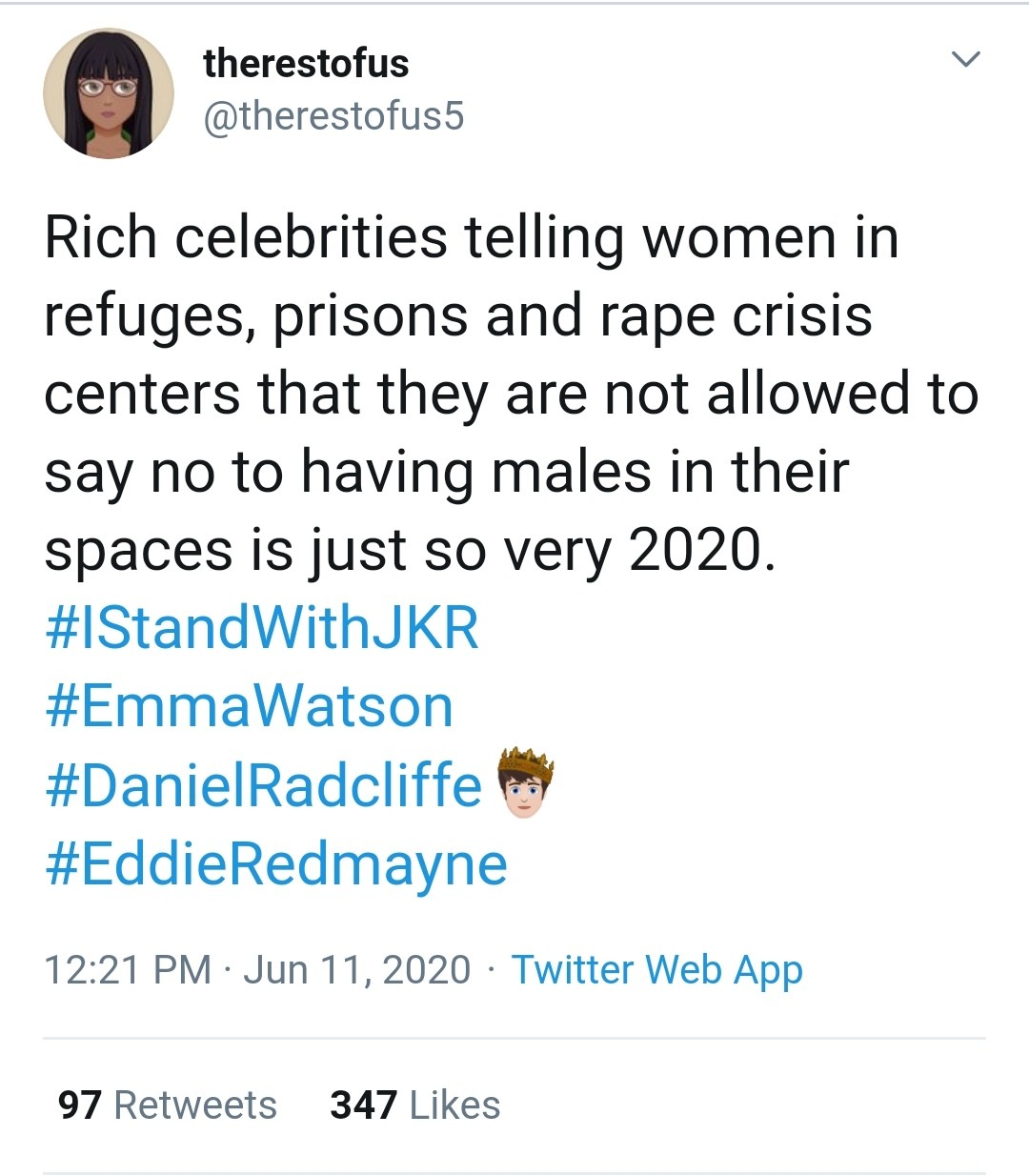Click the display name therestofus
Screen dimensions: 1029x1176
(306, 64)
